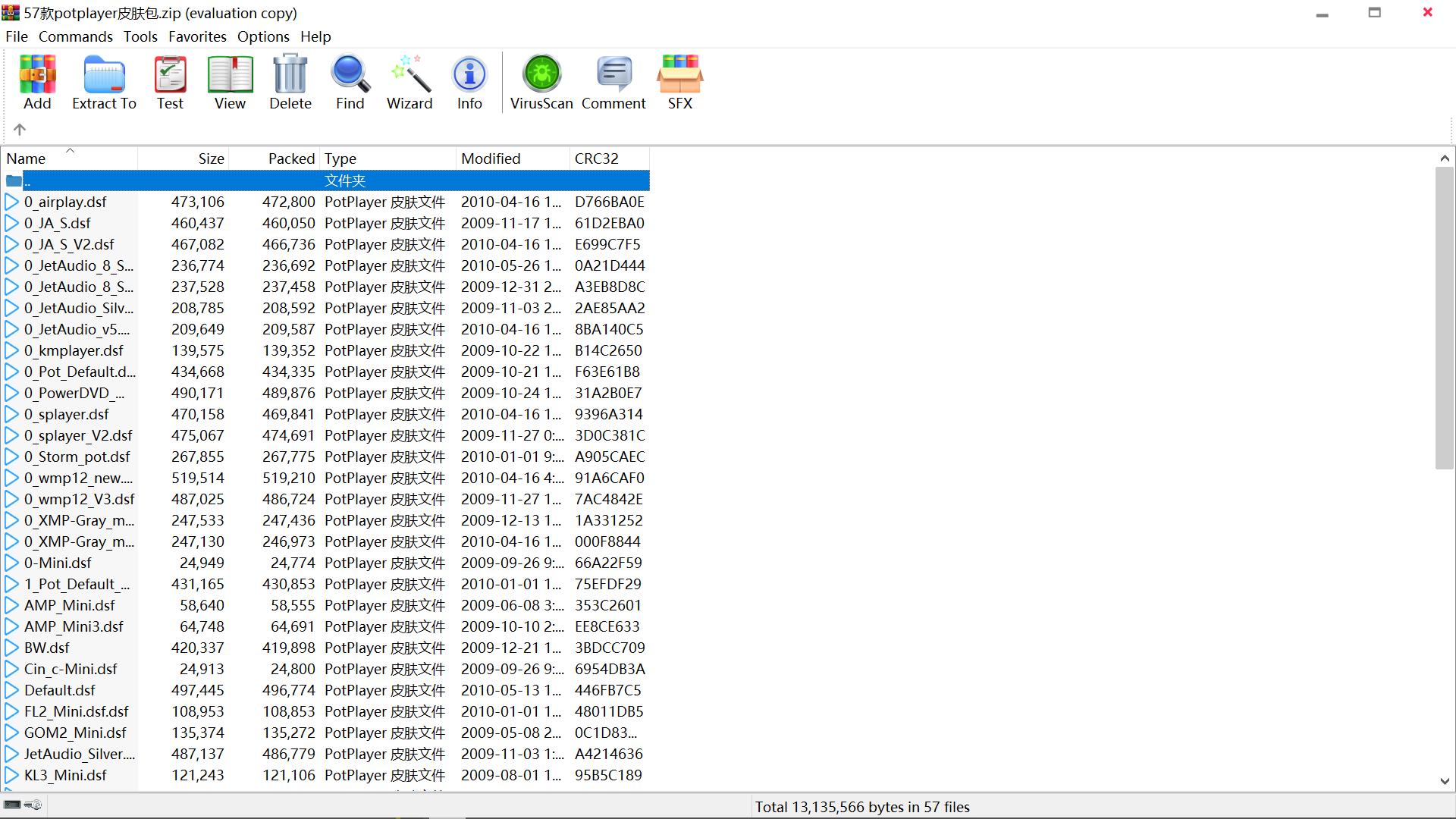Click the icon of 0_kmplayer.dsf

(12, 350)
